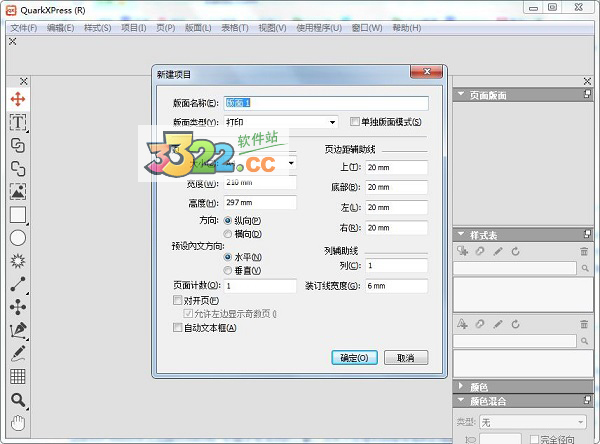600x444 pixels.
Task: Open 页面版面 panel options icon
Action: 587,94
